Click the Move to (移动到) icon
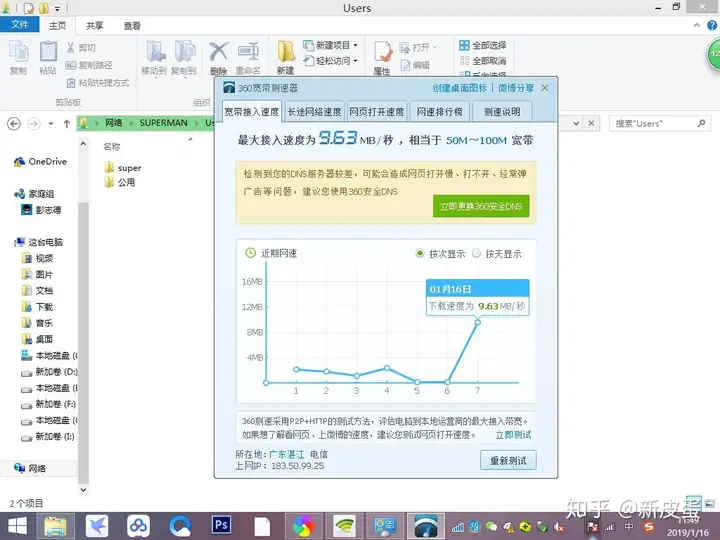Image resolution: width=720 pixels, height=540 pixels. tap(154, 57)
